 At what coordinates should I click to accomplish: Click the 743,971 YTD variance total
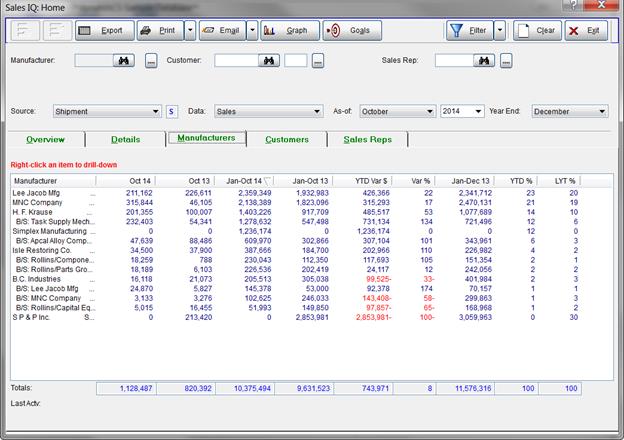[x=364, y=388]
